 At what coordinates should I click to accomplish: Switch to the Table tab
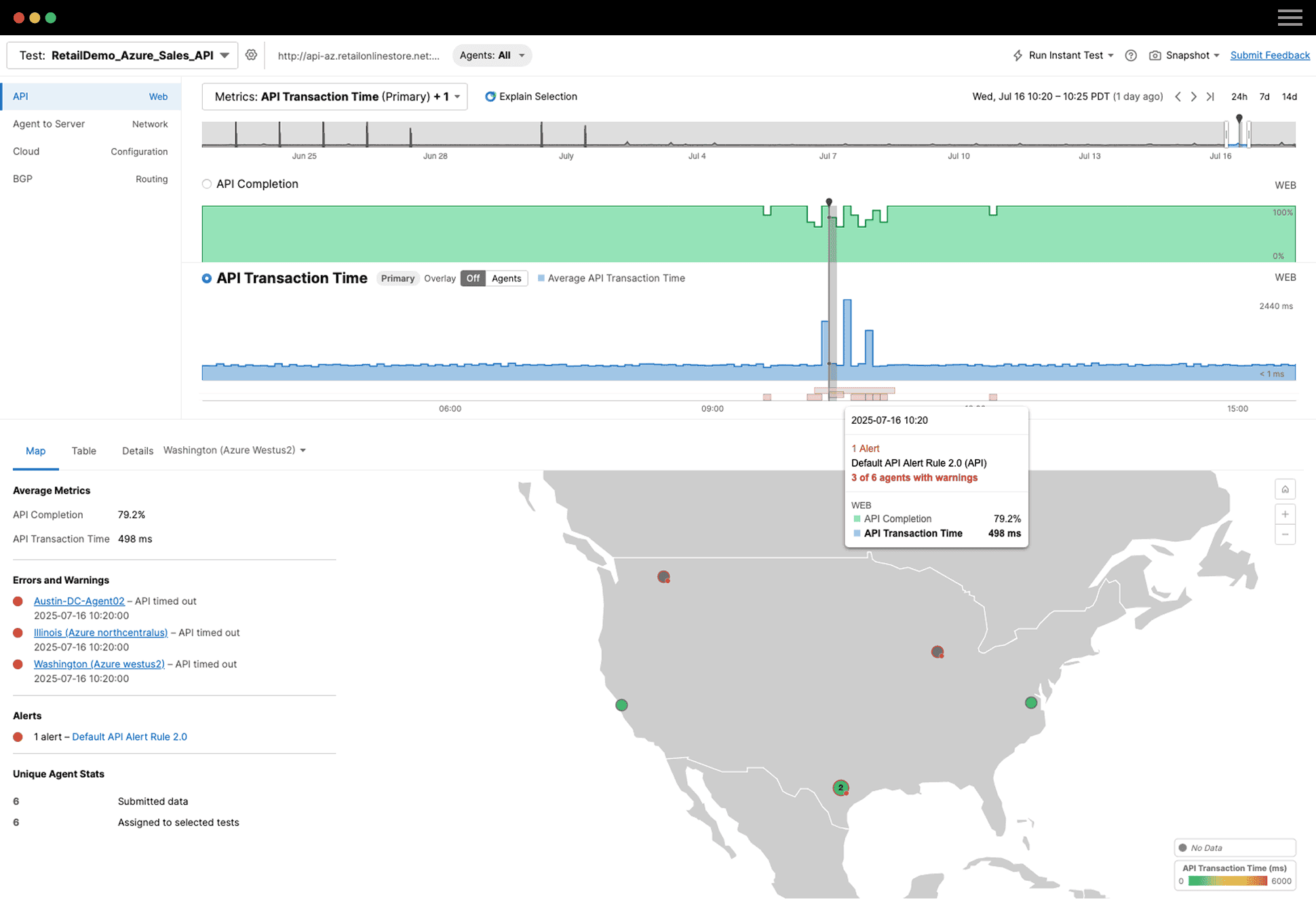83,450
